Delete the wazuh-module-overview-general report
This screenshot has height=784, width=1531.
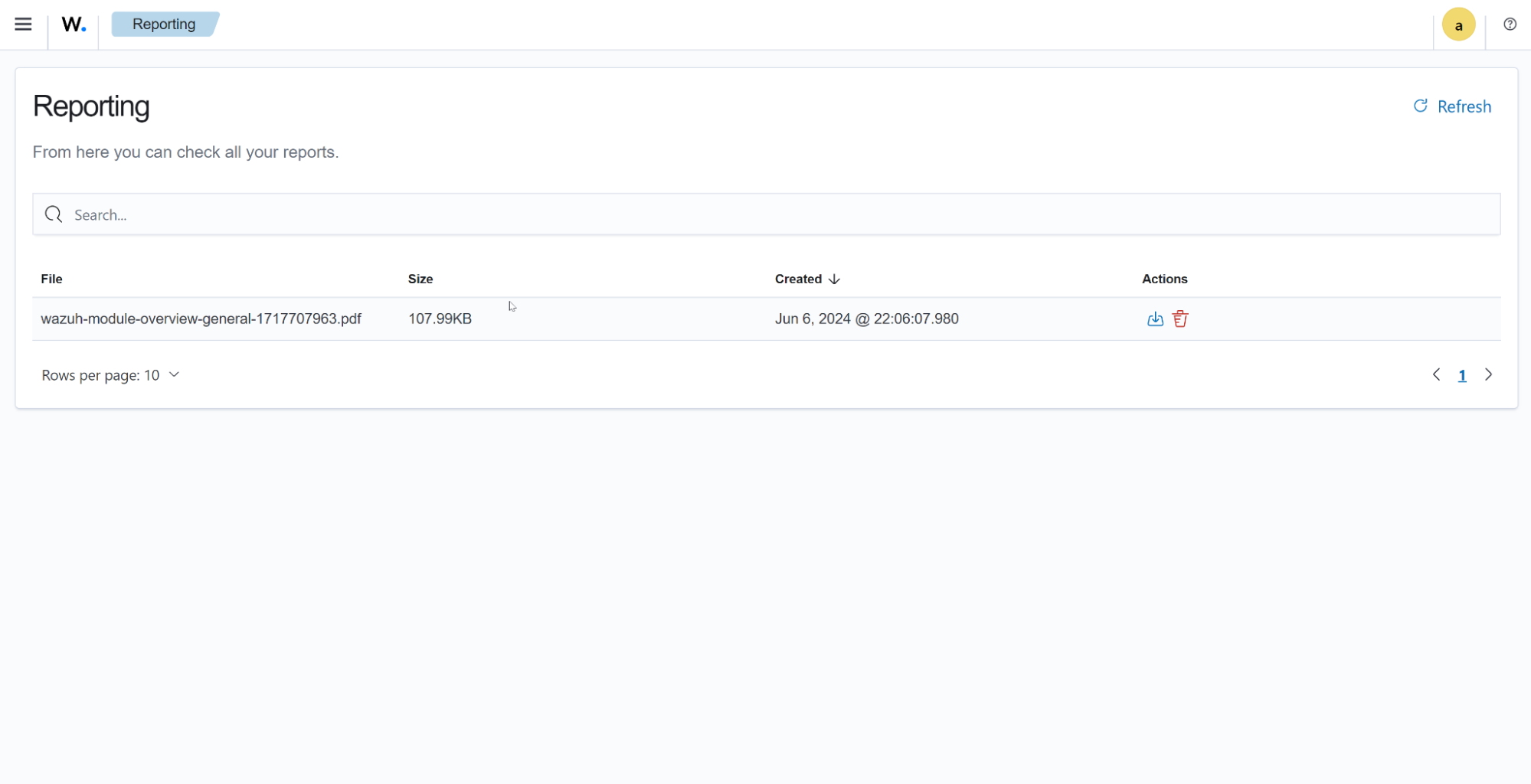click(1179, 318)
